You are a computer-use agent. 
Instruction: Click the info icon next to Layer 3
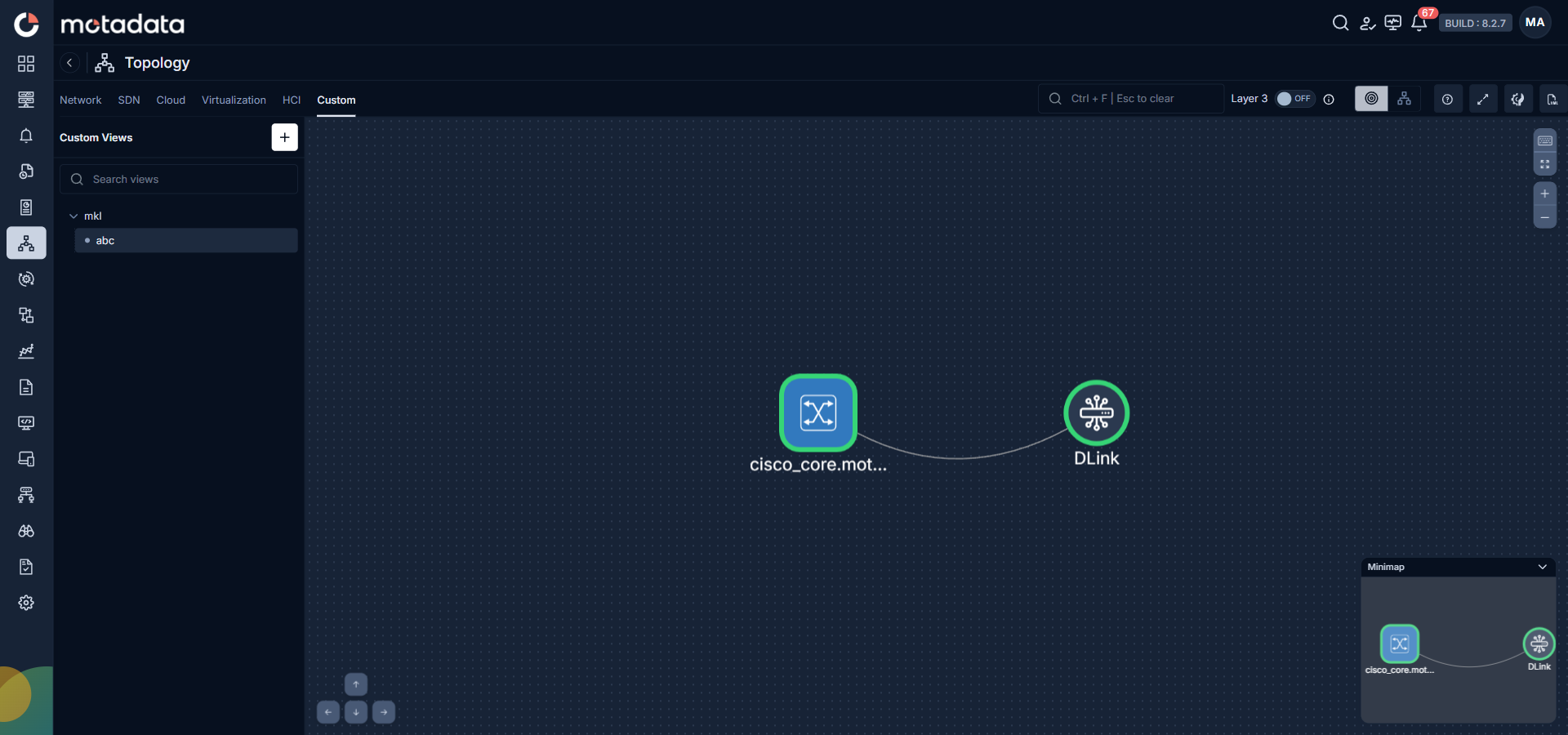coord(1329,100)
